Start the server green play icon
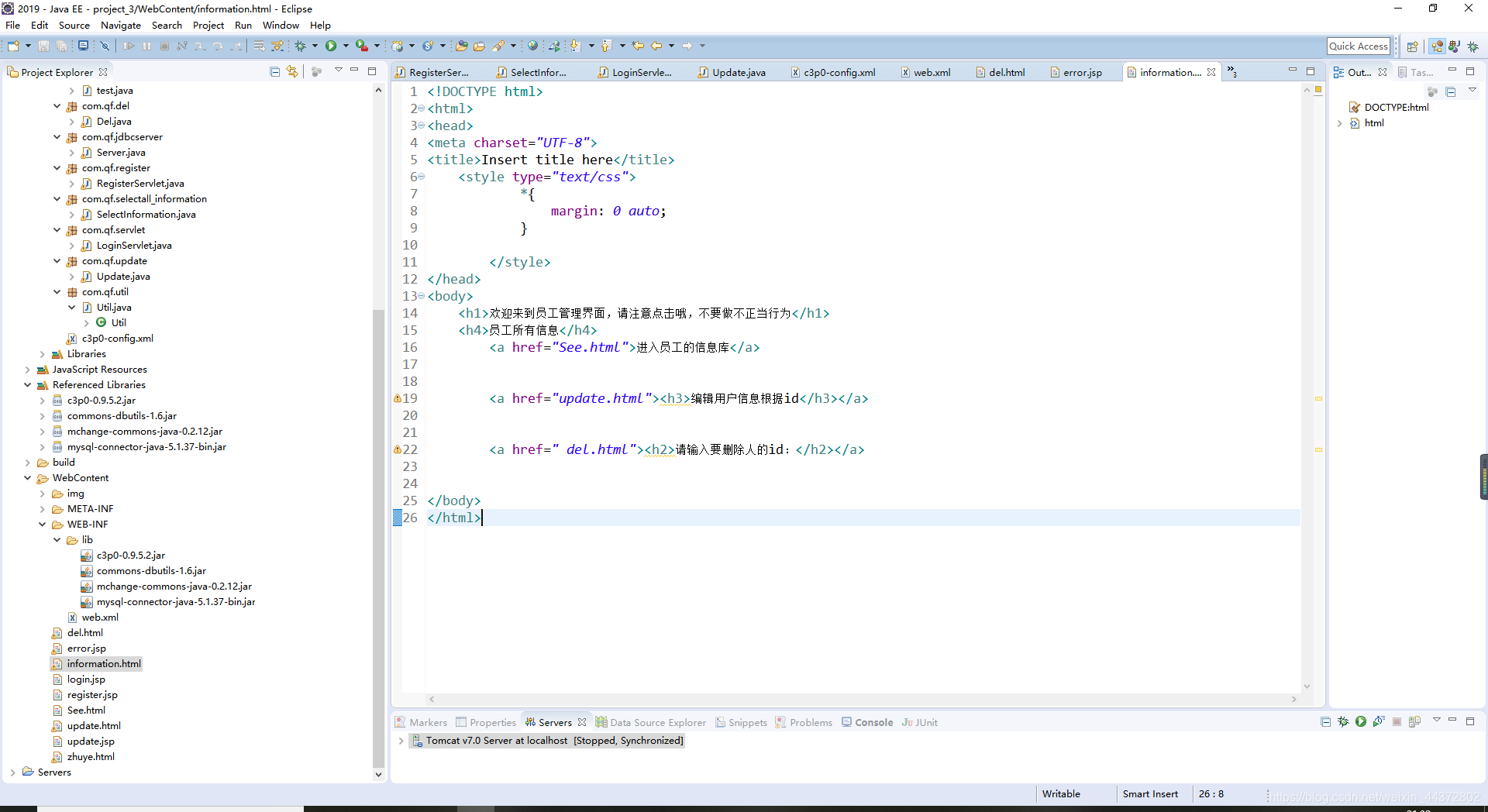Image resolution: width=1488 pixels, height=812 pixels. tap(1361, 722)
